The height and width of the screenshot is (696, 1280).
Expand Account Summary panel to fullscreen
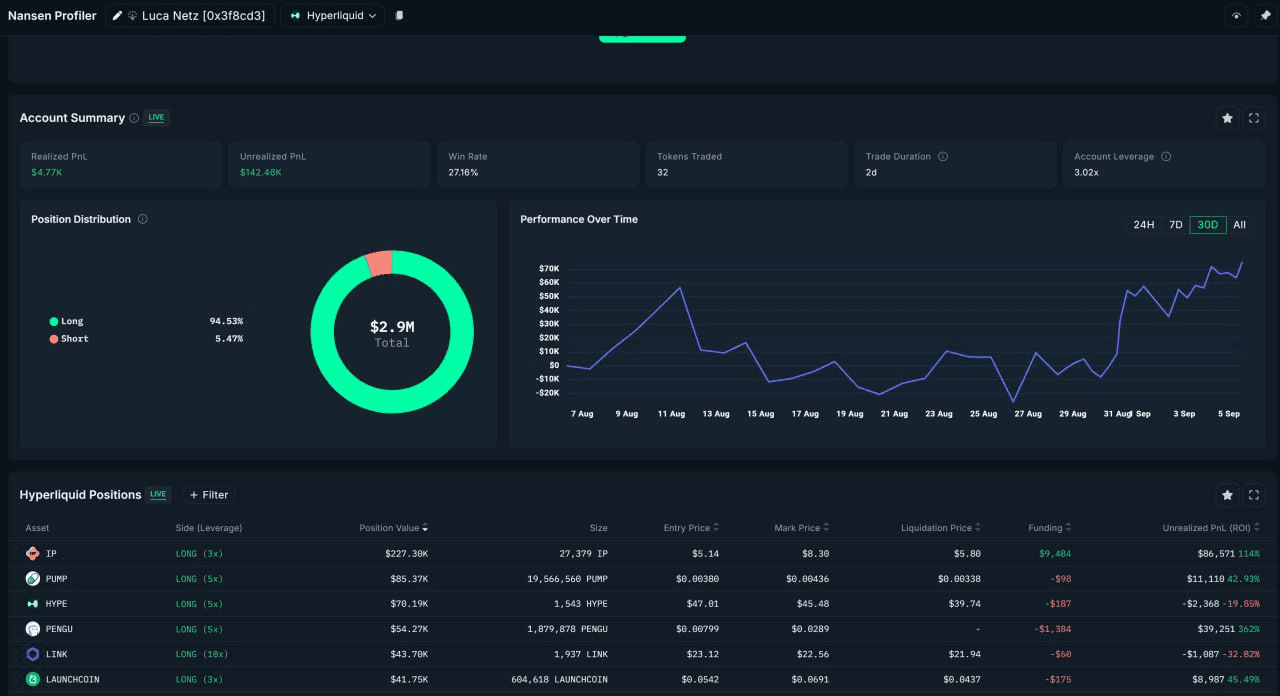(x=1254, y=118)
